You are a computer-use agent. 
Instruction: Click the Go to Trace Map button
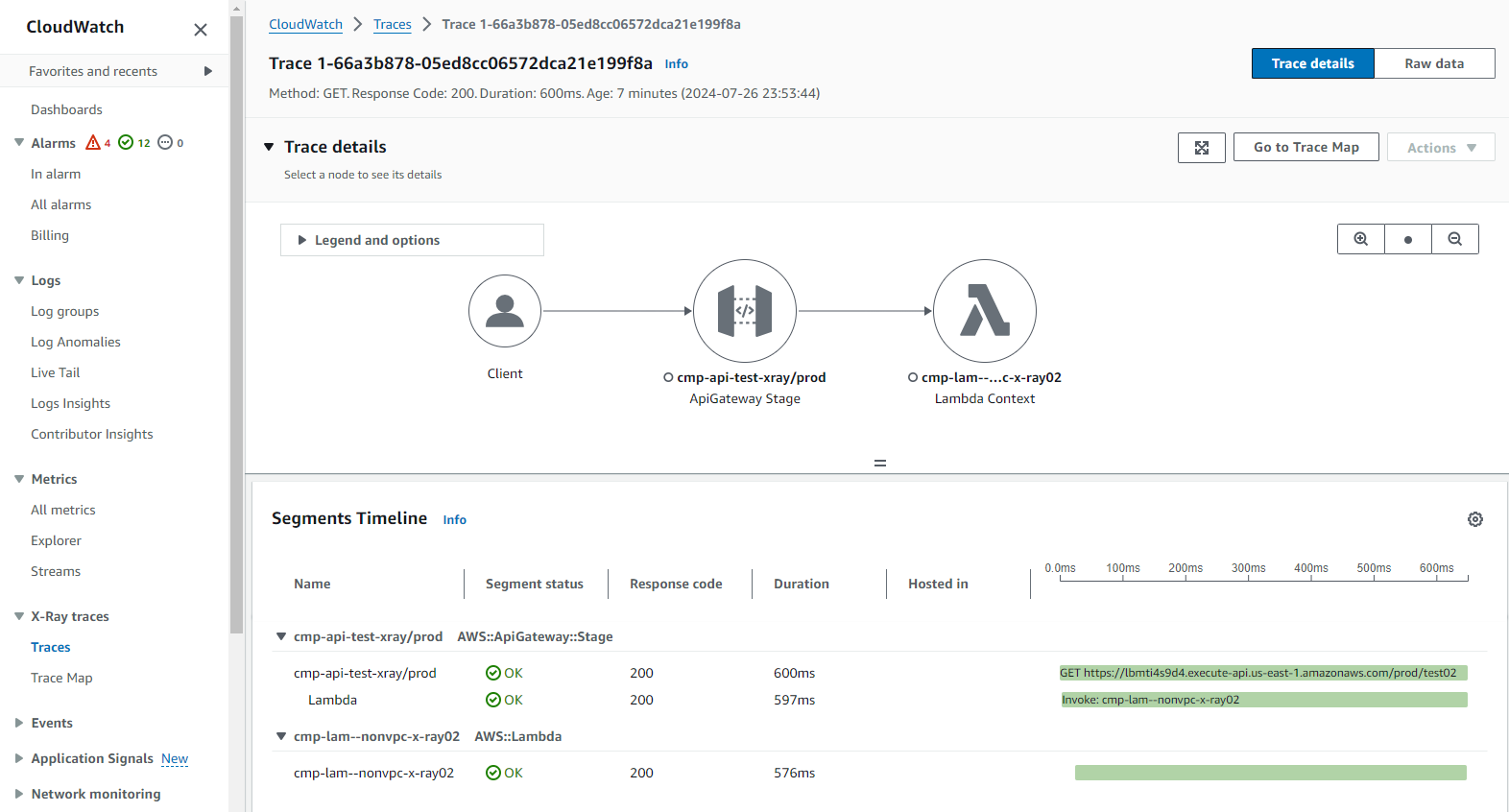coord(1305,147)
